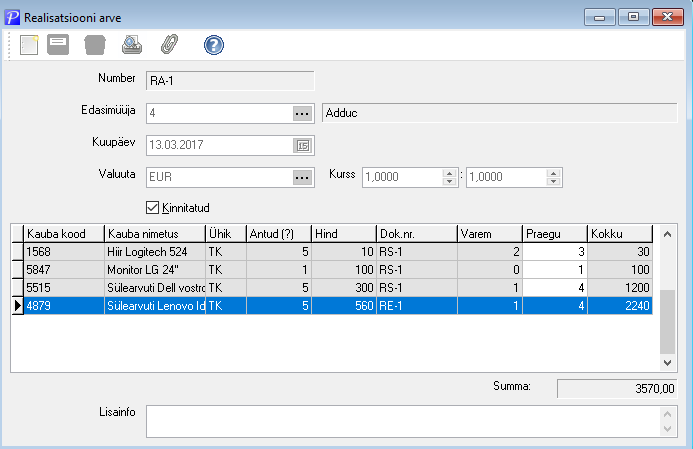Click the Number field containing RA-1

tap(230, 81)
